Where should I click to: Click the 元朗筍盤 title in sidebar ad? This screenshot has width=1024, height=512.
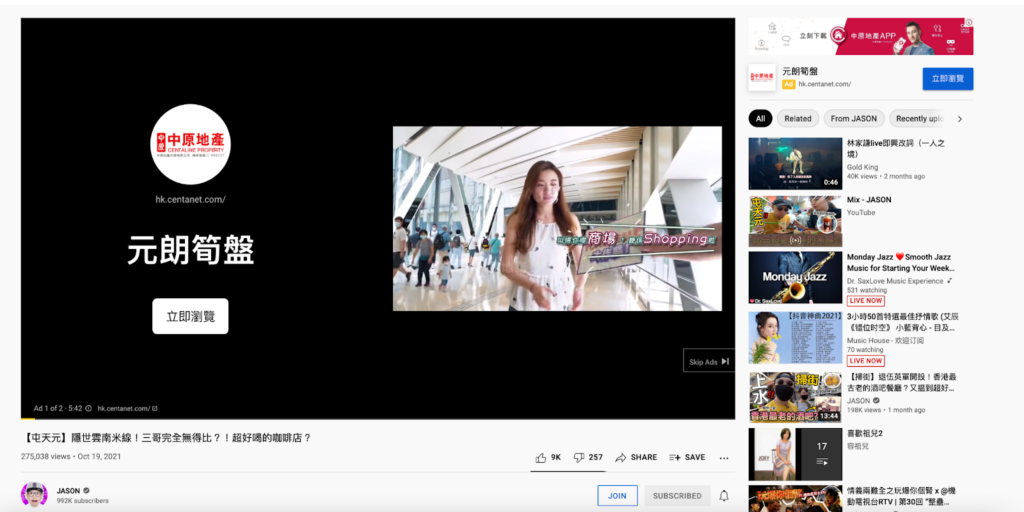click(800, 71)
